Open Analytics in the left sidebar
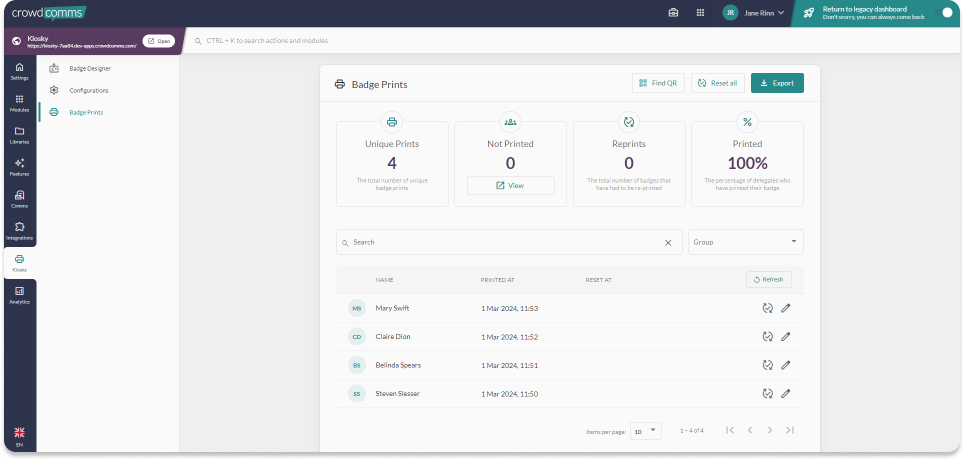This screenshot has height=460, width=964. pos(19,295)
